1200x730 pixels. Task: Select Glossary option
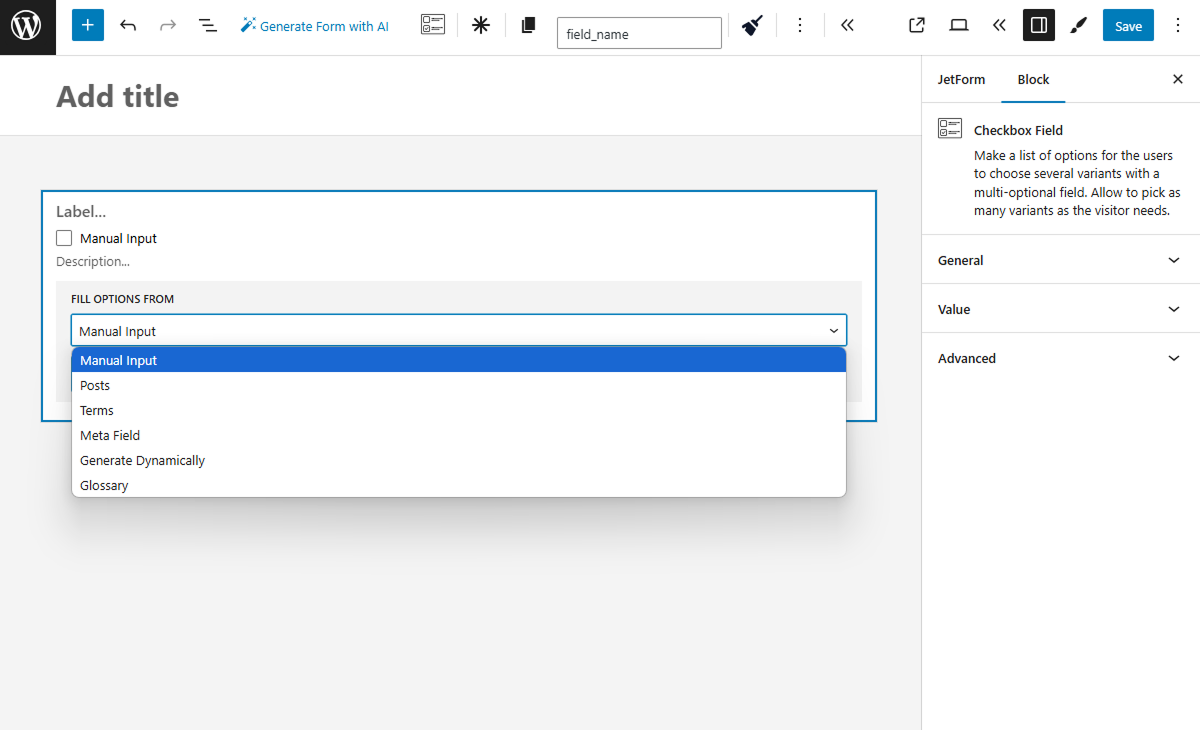(x=459, y=485)
